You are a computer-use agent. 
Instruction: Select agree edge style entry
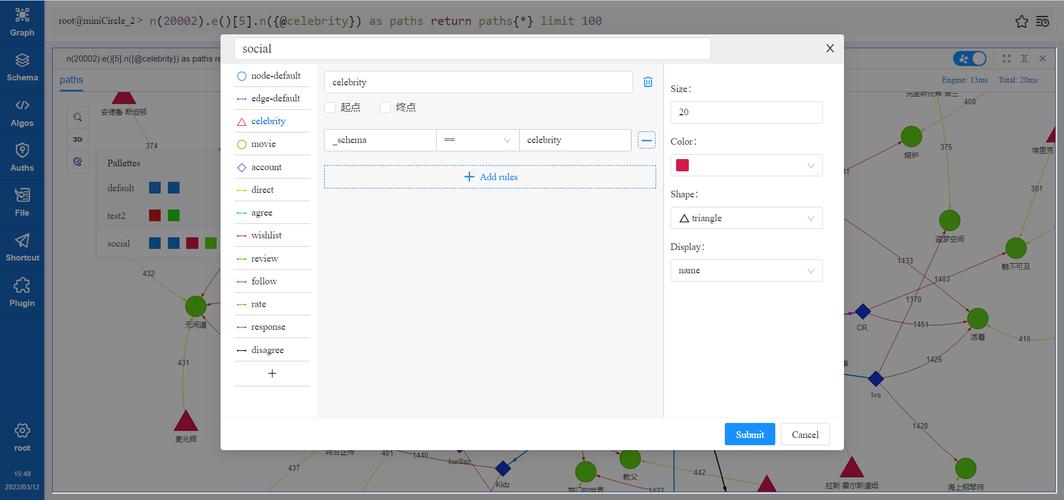point(272,213)
